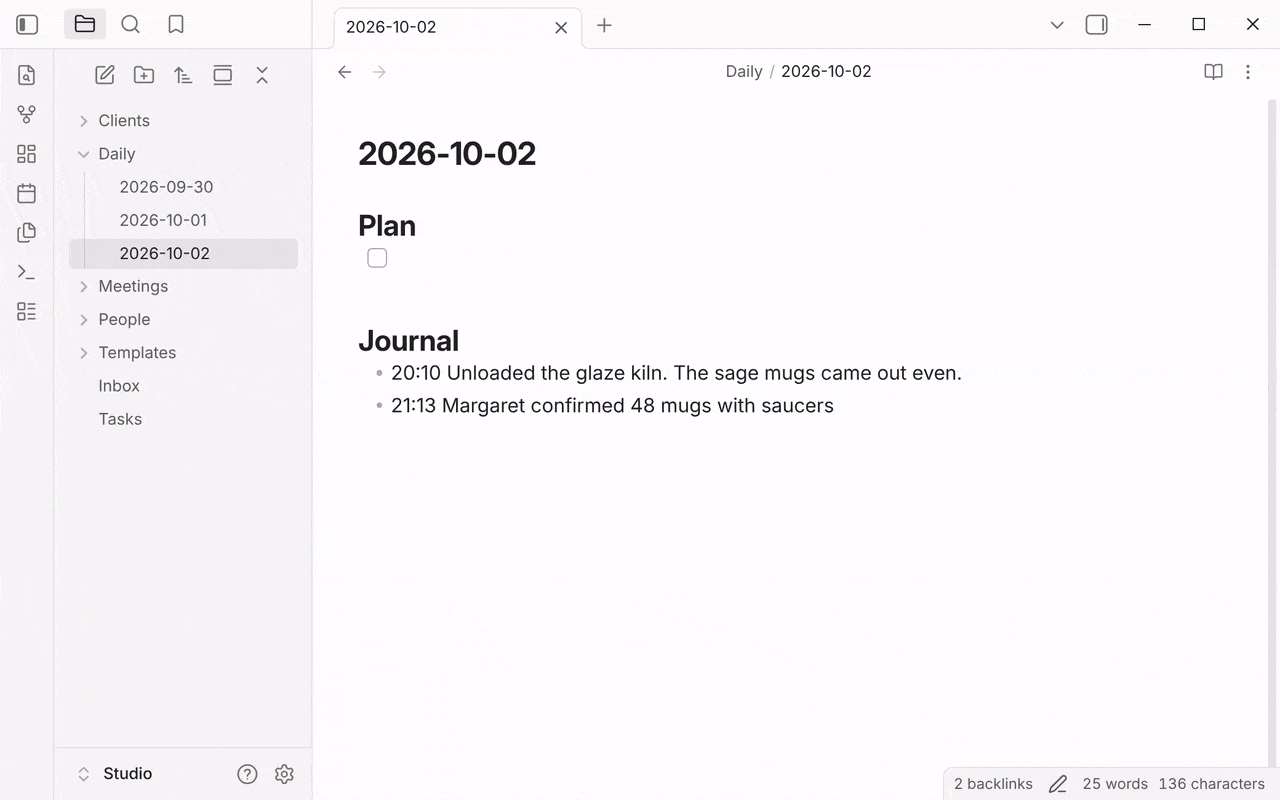Viewport: 1280px width, 800px height.
Task: Create a new note
Action: tap(105, 75)
